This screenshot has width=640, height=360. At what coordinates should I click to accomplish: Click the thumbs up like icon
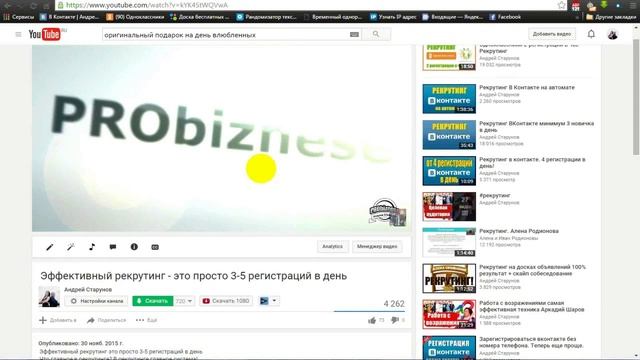pyautogui.click(x=372, y=320)
